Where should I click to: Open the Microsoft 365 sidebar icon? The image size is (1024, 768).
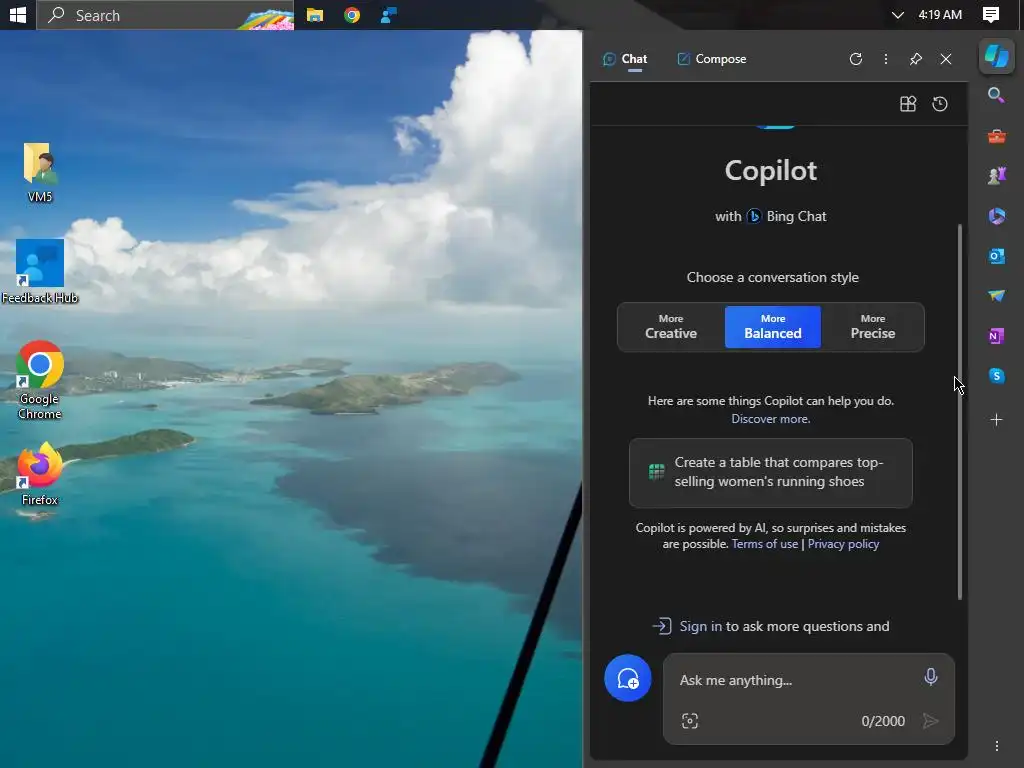[x=997, y=216]
